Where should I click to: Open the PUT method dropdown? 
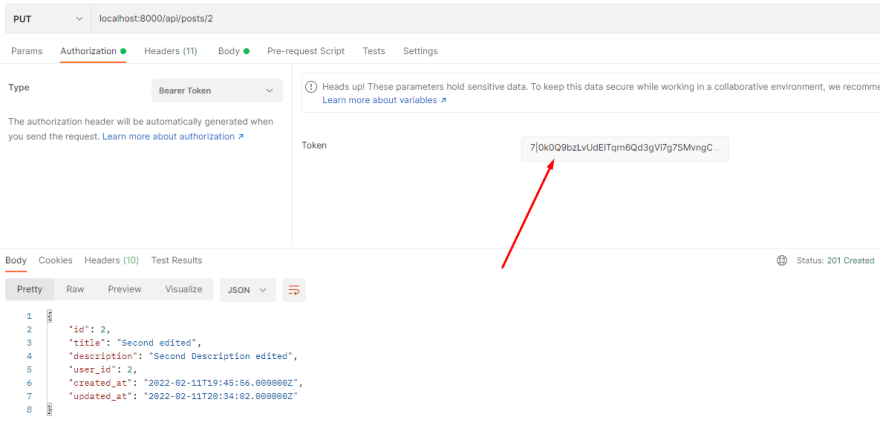48,19
